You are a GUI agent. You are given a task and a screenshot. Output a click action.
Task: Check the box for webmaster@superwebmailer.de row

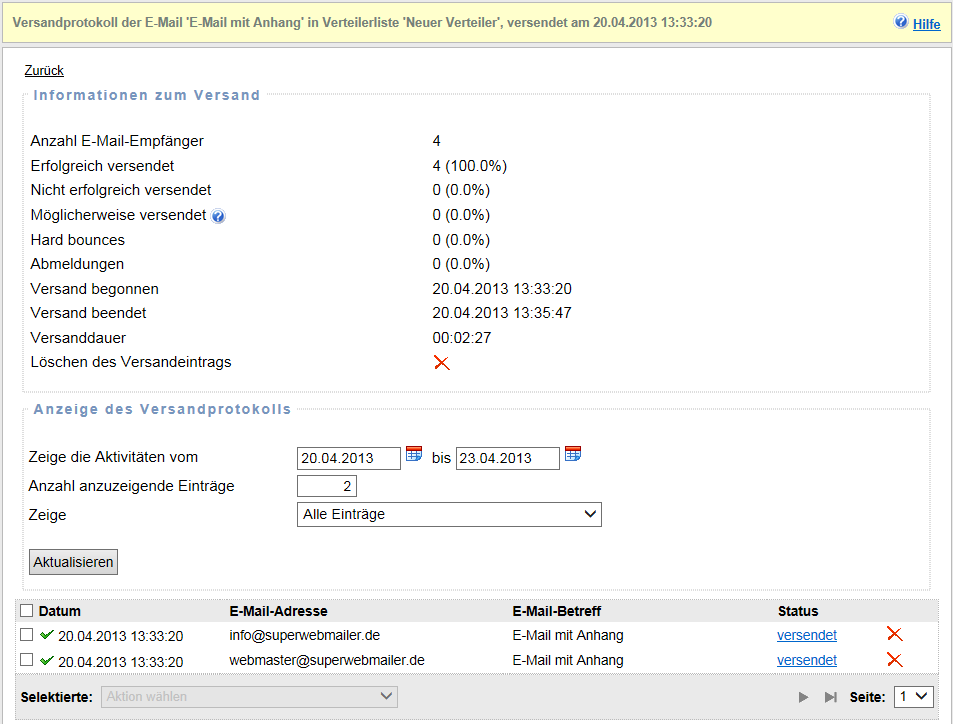click(x=27, y=661)
